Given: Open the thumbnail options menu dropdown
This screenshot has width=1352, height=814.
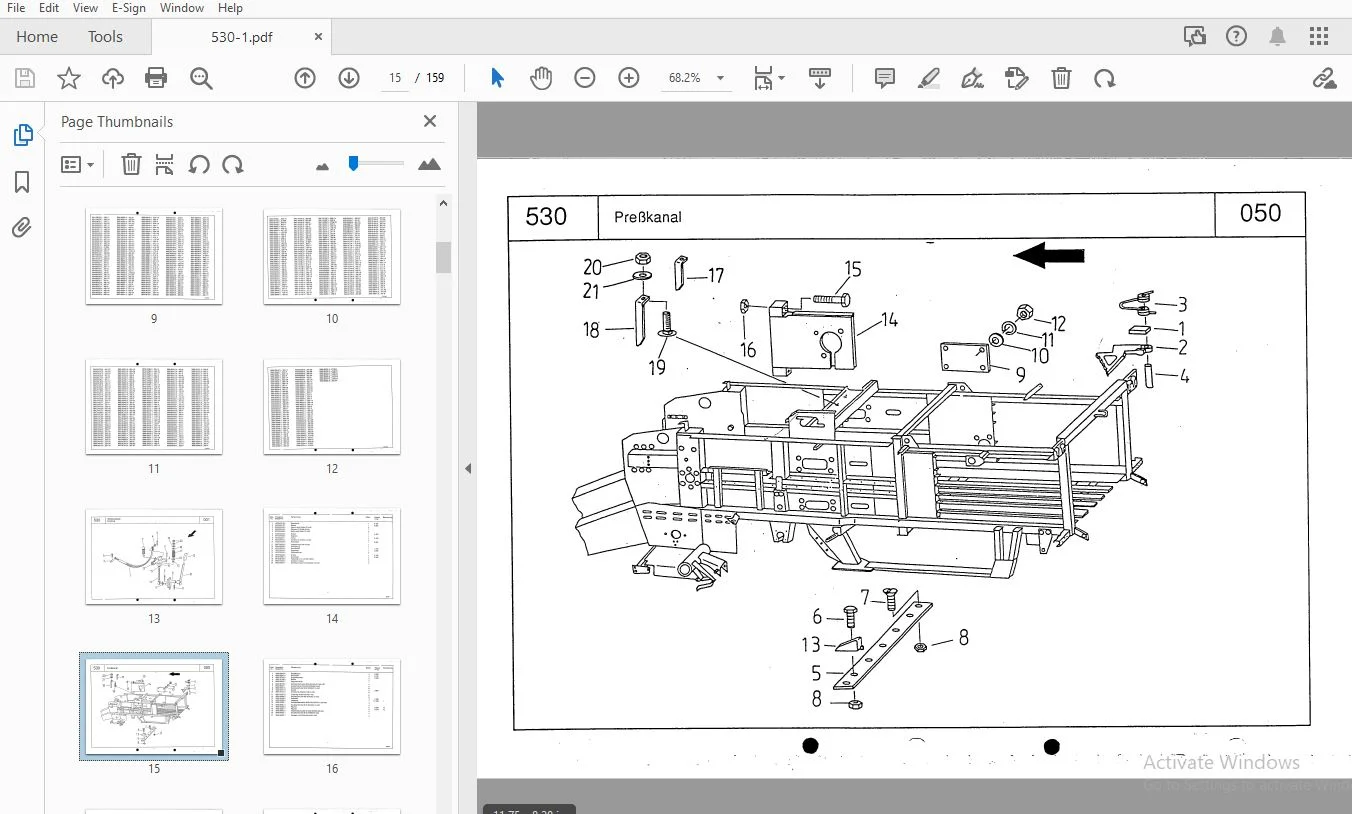Looking at the screenshot, I should [77, 164].
